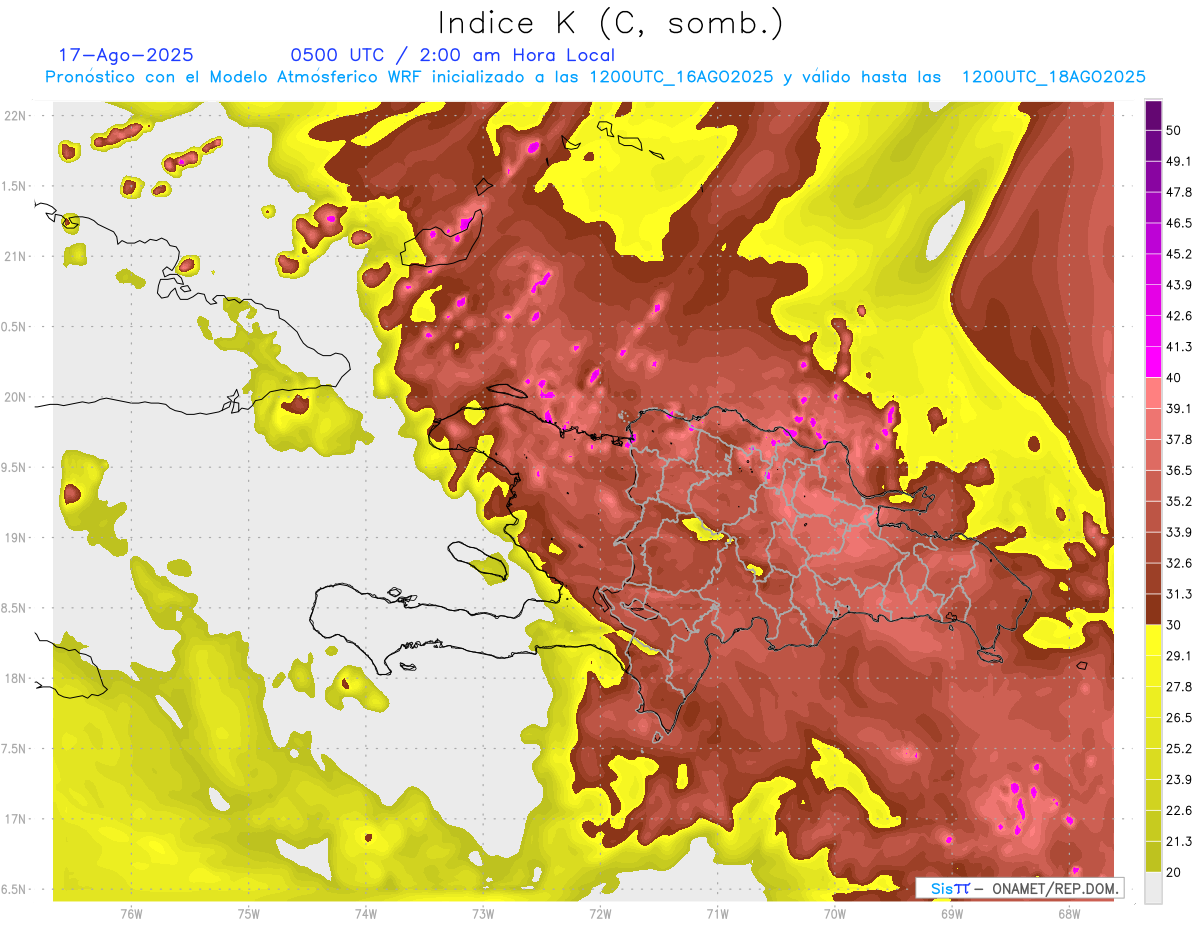
Task: Click the colorbar value 27.8
Action: coord(1179,687)
